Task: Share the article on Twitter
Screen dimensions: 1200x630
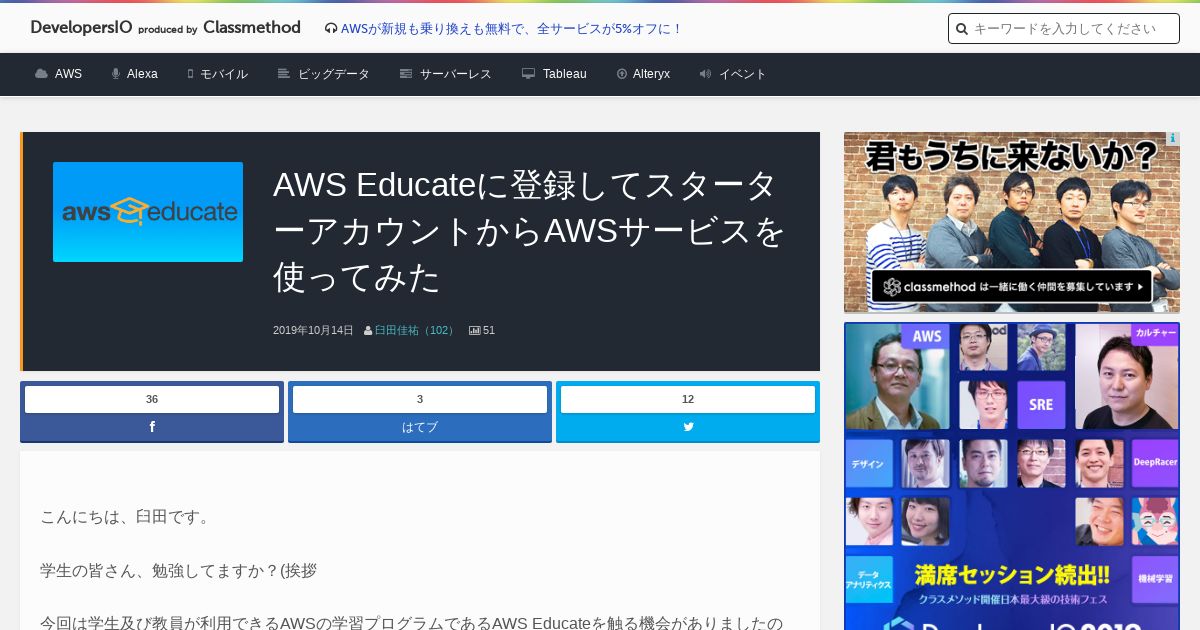Action: click(x=688, y=427)
